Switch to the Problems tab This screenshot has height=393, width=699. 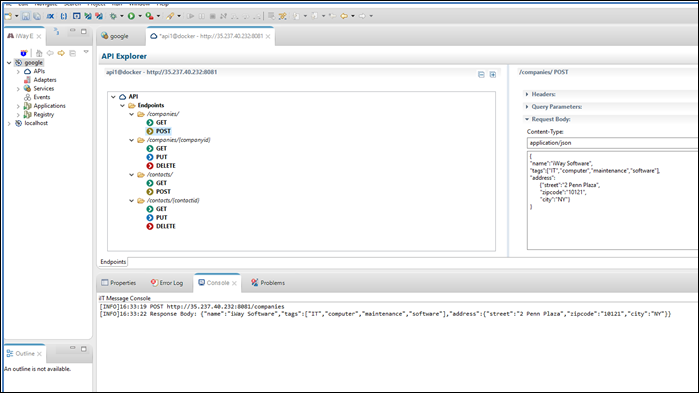pos(267,283)
